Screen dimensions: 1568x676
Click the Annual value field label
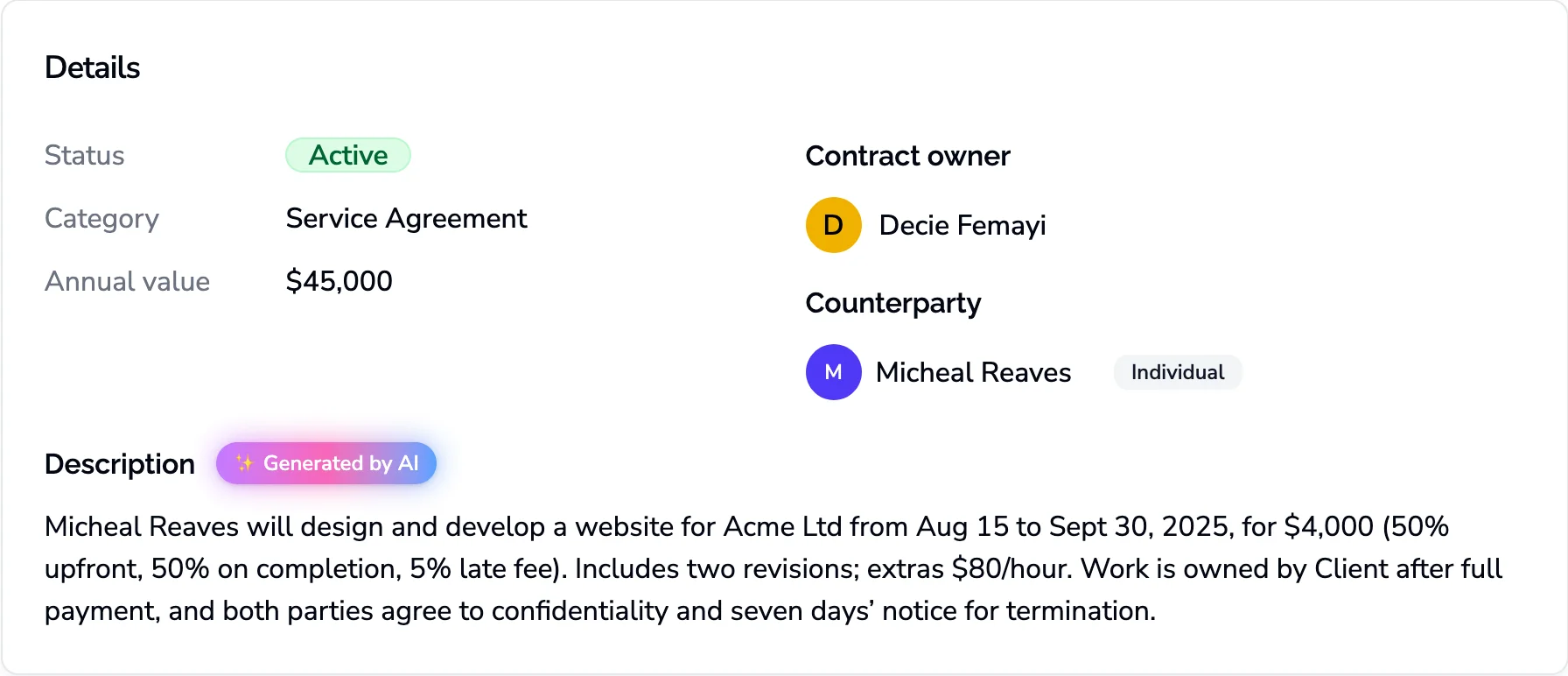click(127, 281)
